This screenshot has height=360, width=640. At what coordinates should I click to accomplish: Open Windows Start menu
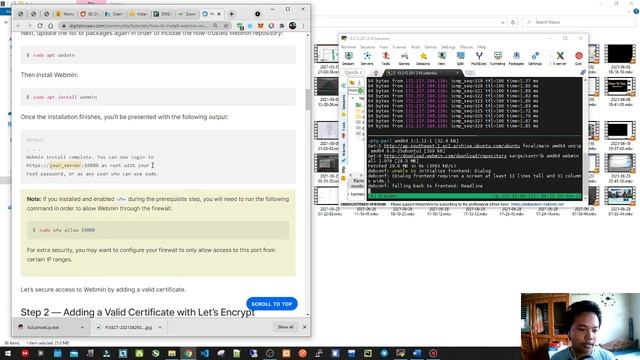(8, 353)
